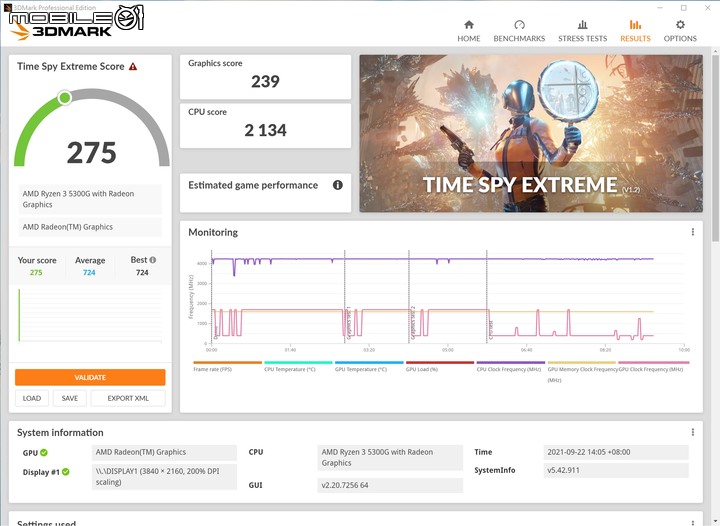The height and width of the screenshot is (526, 720).
Task: Click the Time Spy Extreme warning triangle icon
Action: coord(133,67)
